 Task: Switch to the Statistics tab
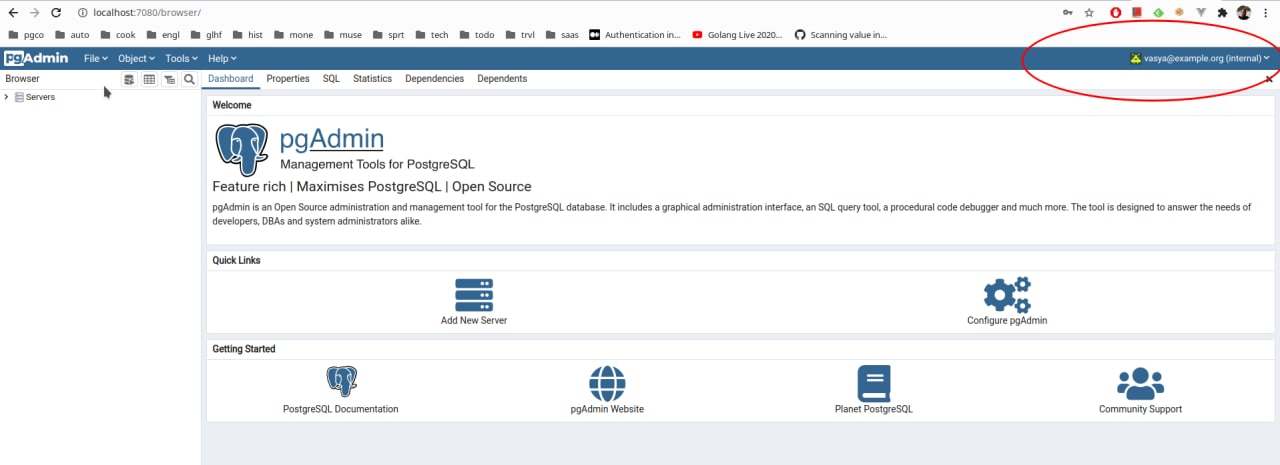coord(372,79)
